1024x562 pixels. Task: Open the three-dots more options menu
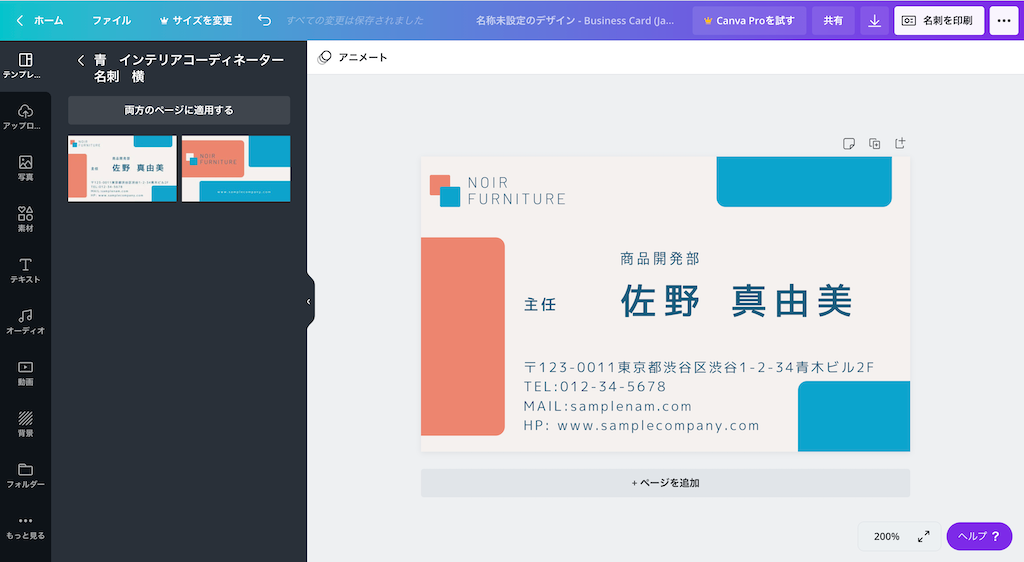(1003, 20)
